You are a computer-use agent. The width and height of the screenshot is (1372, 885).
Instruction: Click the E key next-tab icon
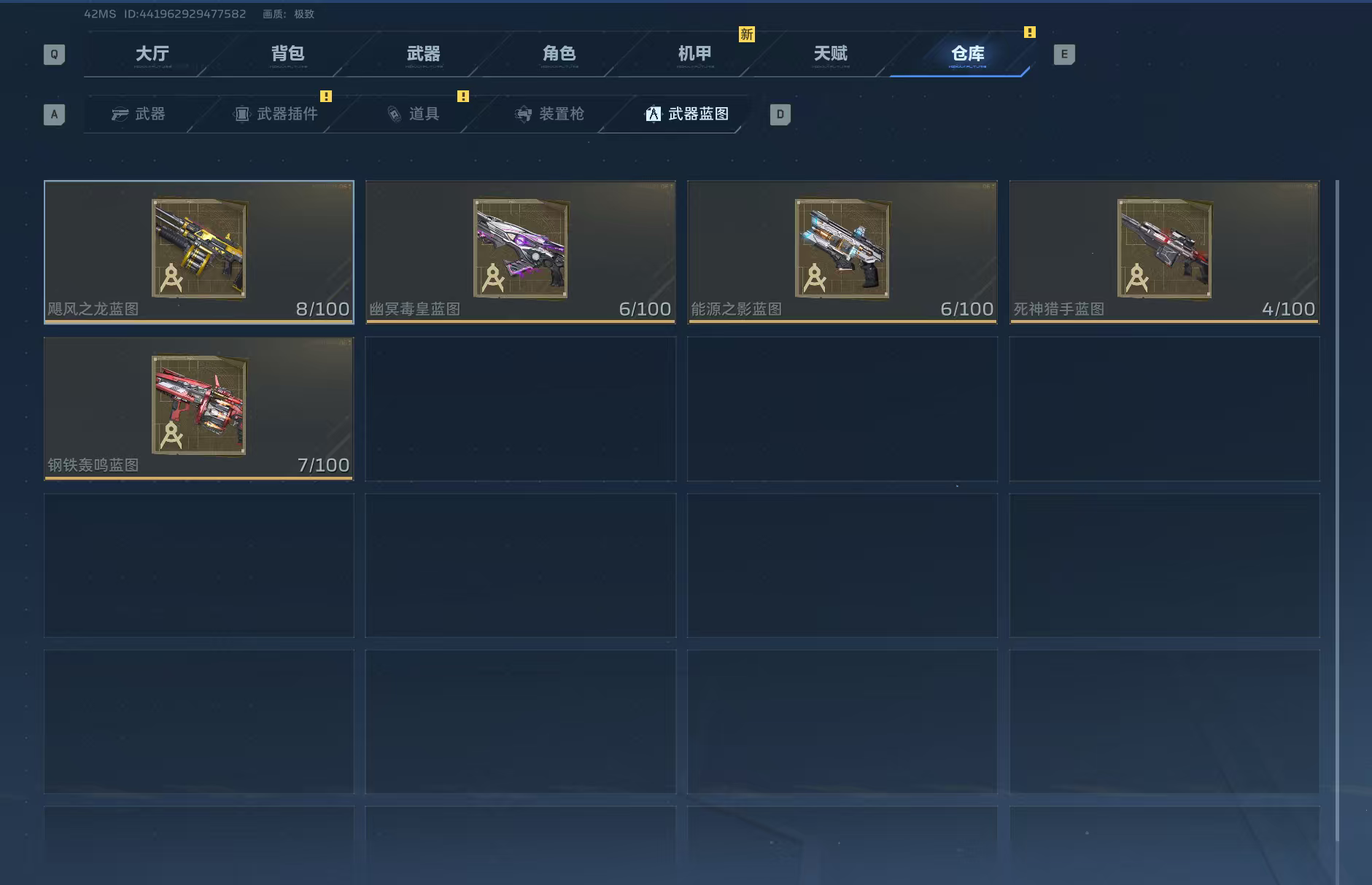tap(1064, 55)
